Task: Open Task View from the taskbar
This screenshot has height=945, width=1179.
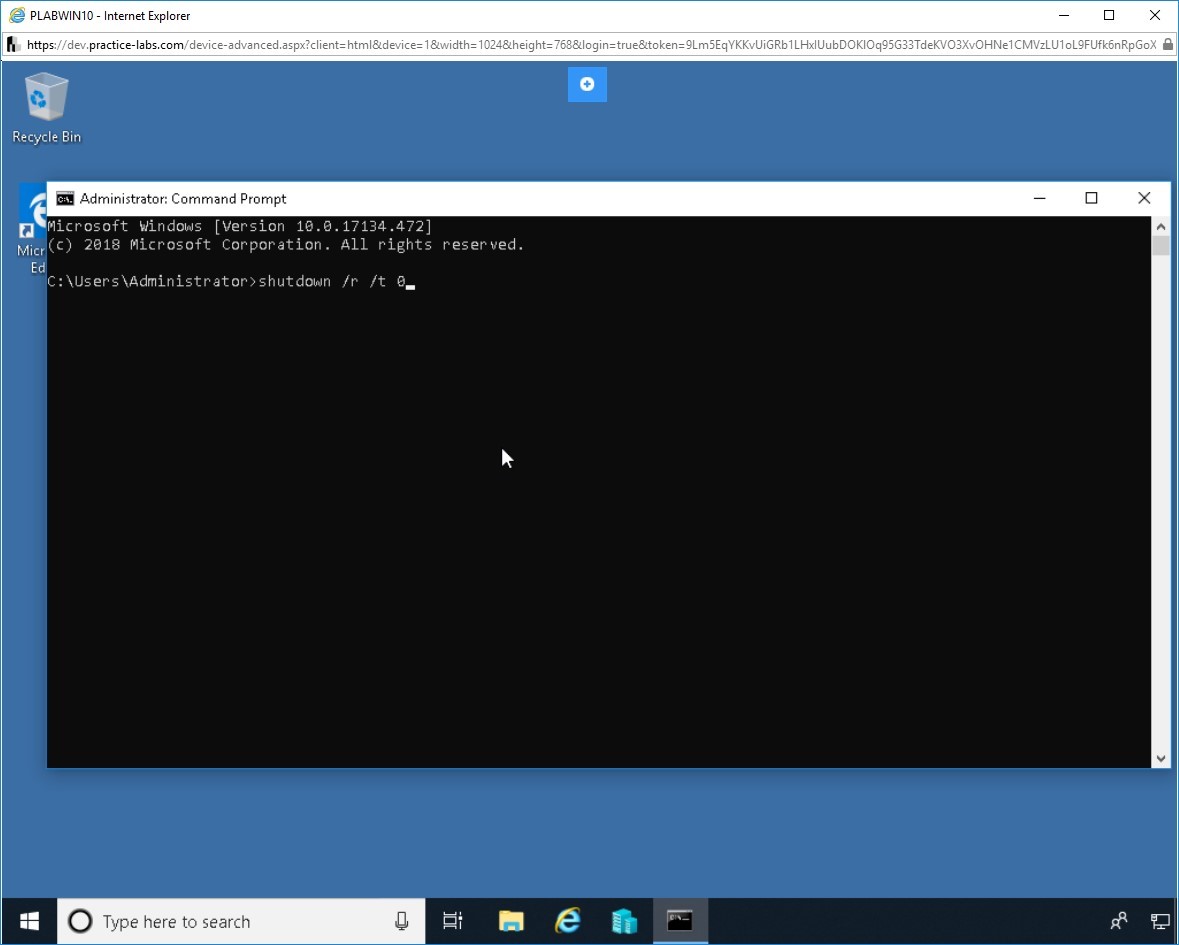Action: pyautogui.click(x=453, y=921)
